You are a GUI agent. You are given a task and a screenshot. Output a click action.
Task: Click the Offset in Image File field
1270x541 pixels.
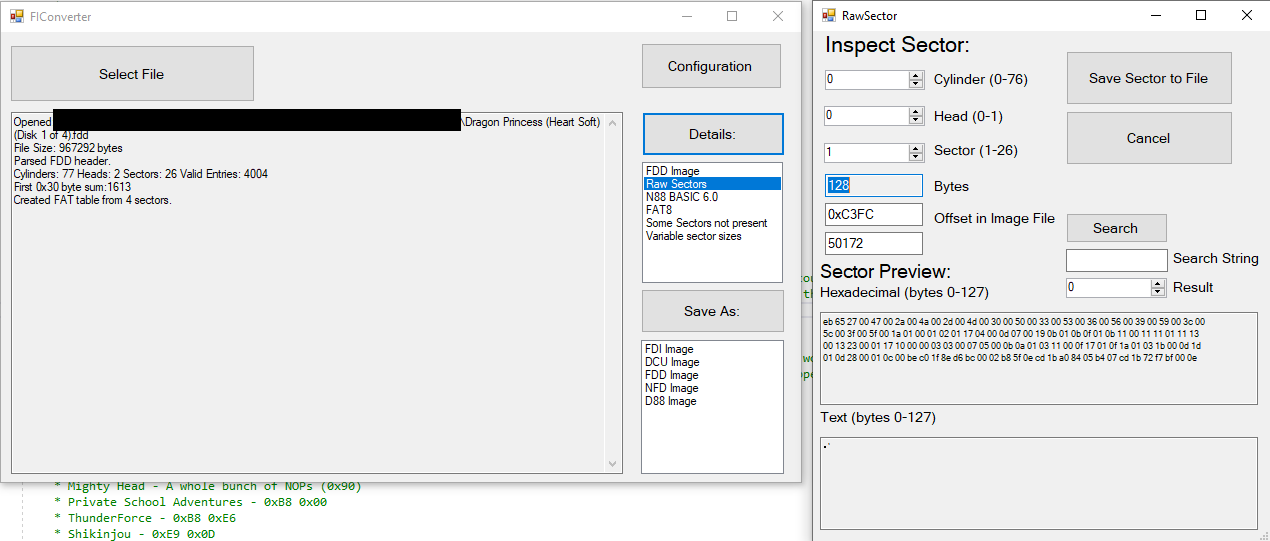click(x=873, y=215)
